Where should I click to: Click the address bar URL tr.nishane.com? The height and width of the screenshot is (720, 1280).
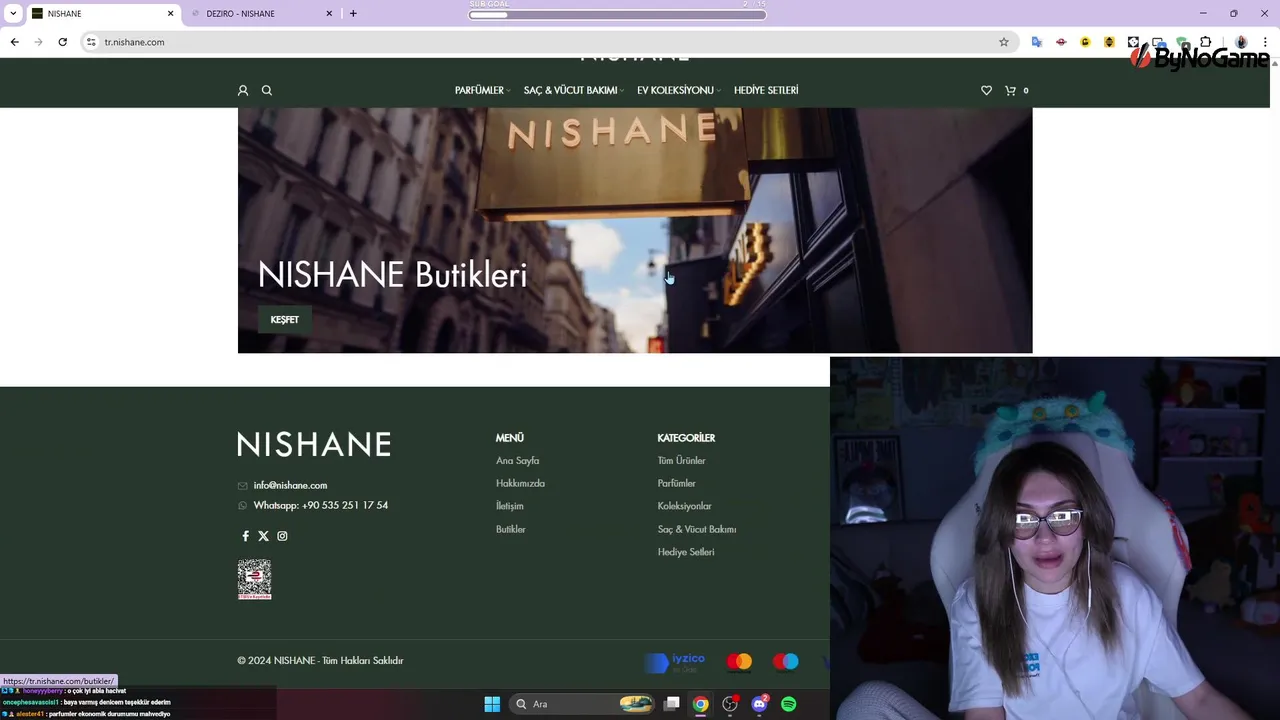click(x=134, y=42)
